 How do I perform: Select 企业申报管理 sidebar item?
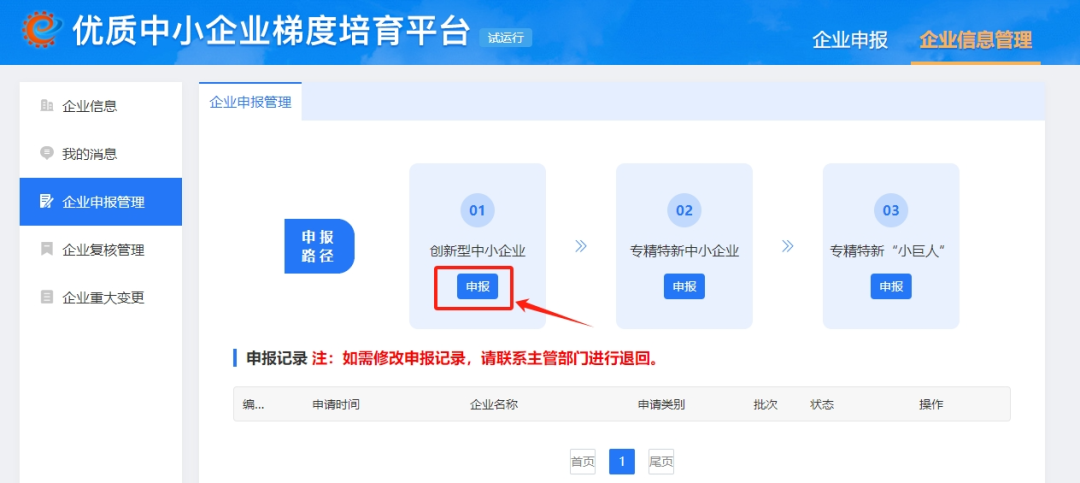pyautogui.click(x=101, y=202)
